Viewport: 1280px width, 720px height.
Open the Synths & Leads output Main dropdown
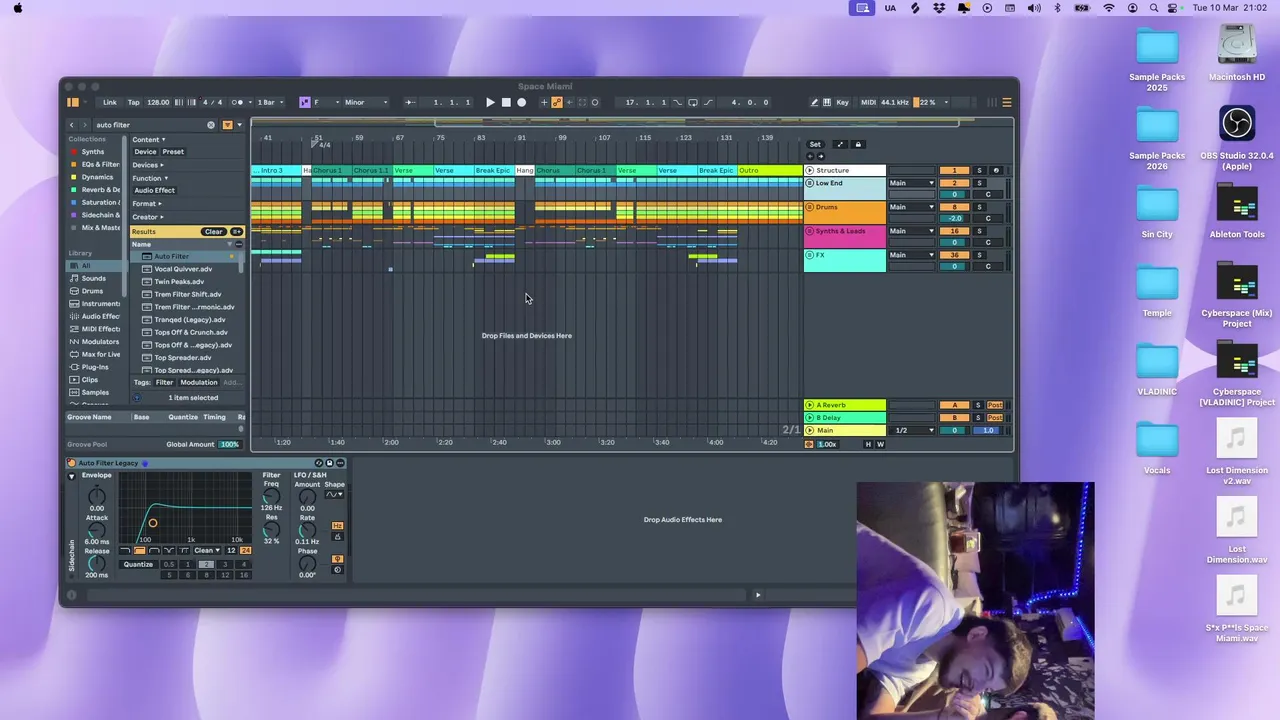point(912,231)
